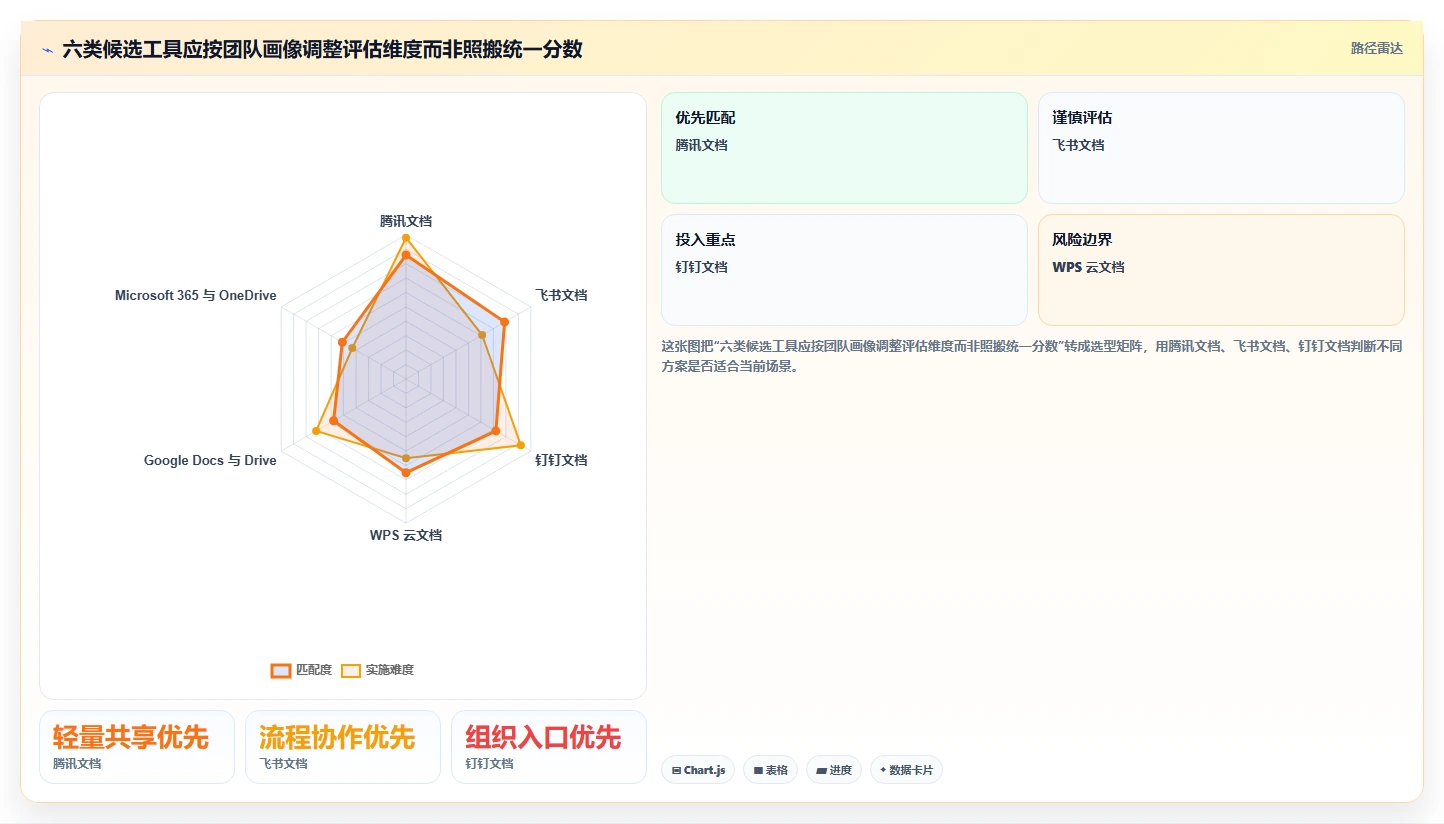Click the bar icon in the 进度 chip
Screen dimensions: 1444x824
click(821, 770)
